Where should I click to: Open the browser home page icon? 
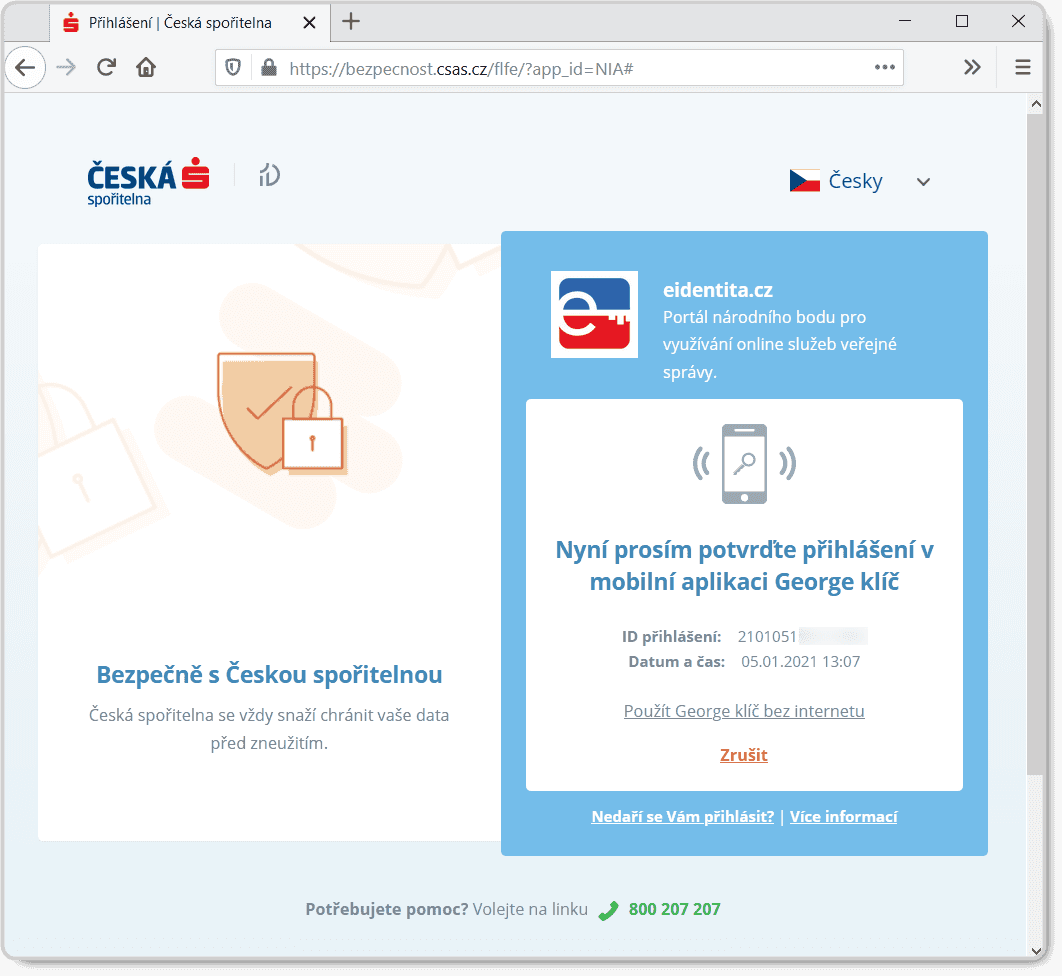coord(146,67)
